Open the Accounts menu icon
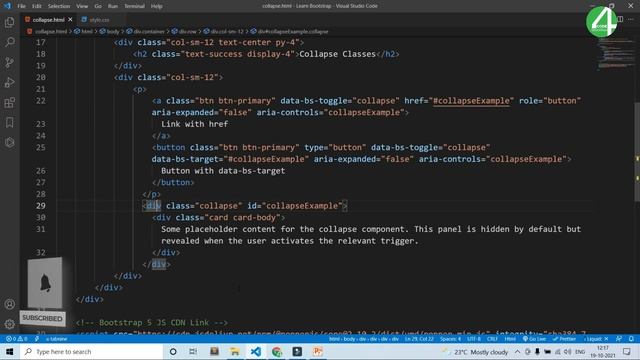The width and height of the screenshot is (640, 360). pyautogui.click(x=9, y=304)
